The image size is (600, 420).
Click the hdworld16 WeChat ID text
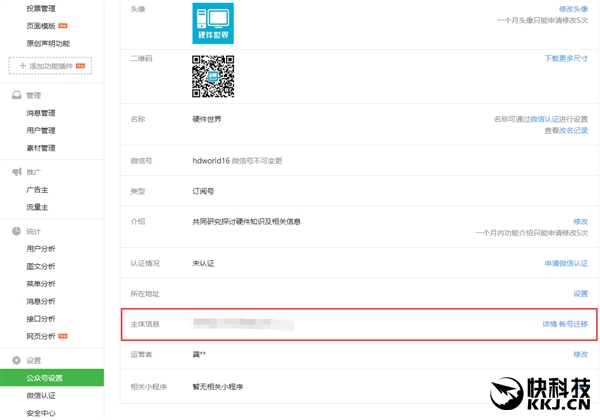211,161
